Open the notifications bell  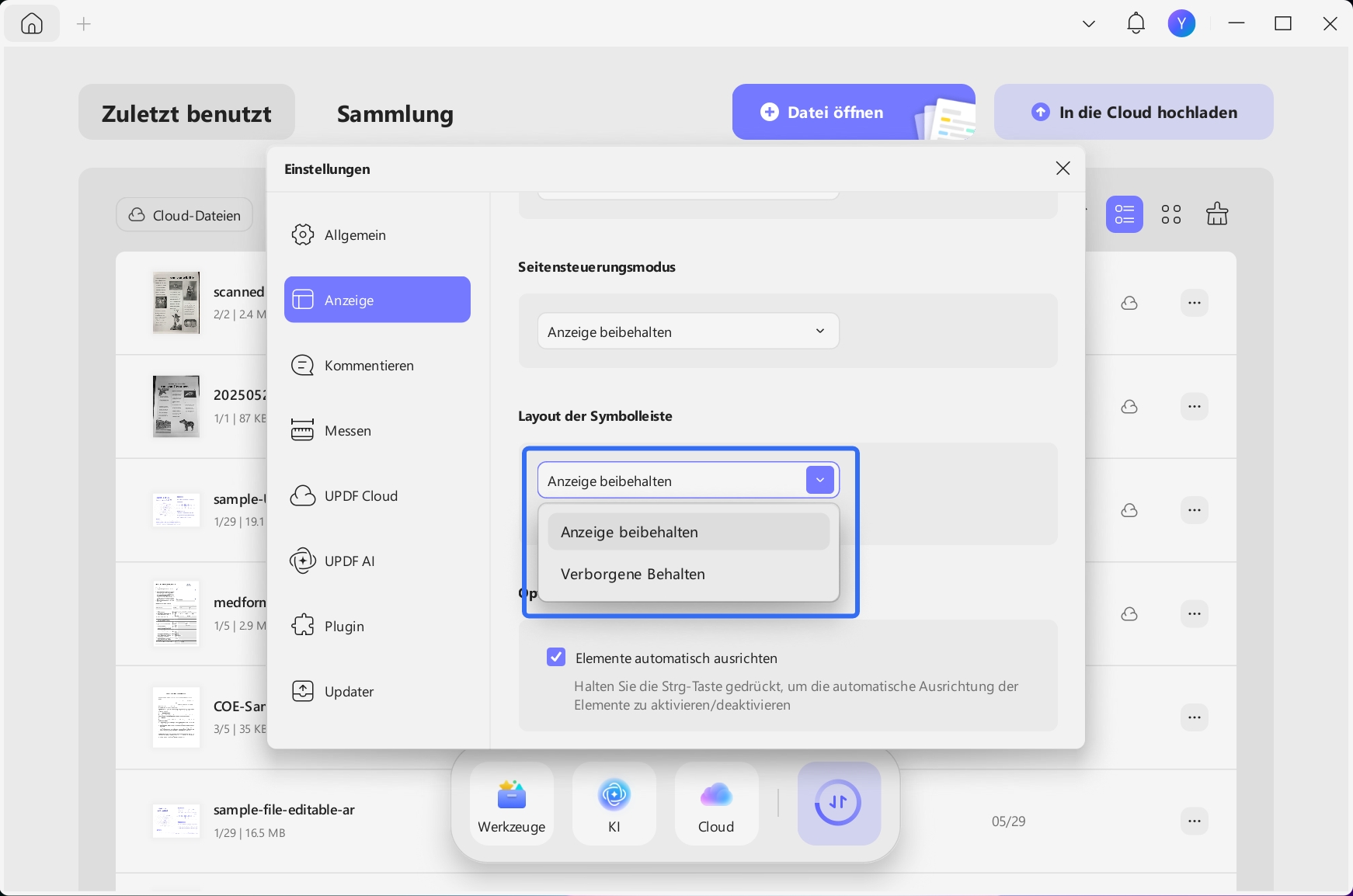pos(1136,24)
